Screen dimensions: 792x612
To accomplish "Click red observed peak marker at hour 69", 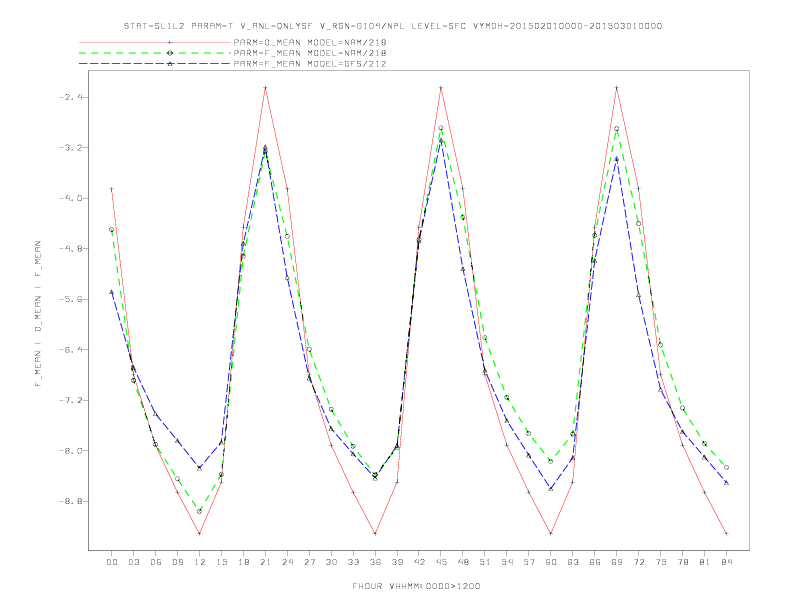I will pos(616,88).
